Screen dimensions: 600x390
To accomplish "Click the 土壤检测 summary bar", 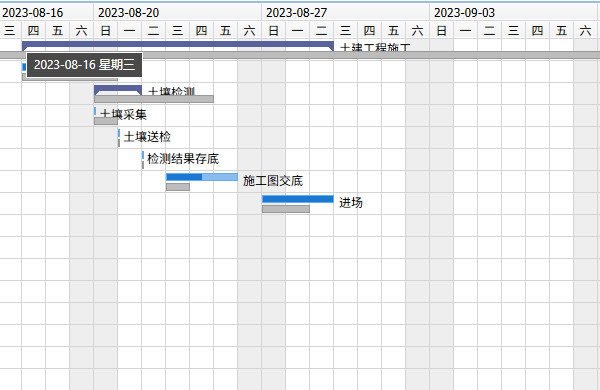I will pos(118,90).
